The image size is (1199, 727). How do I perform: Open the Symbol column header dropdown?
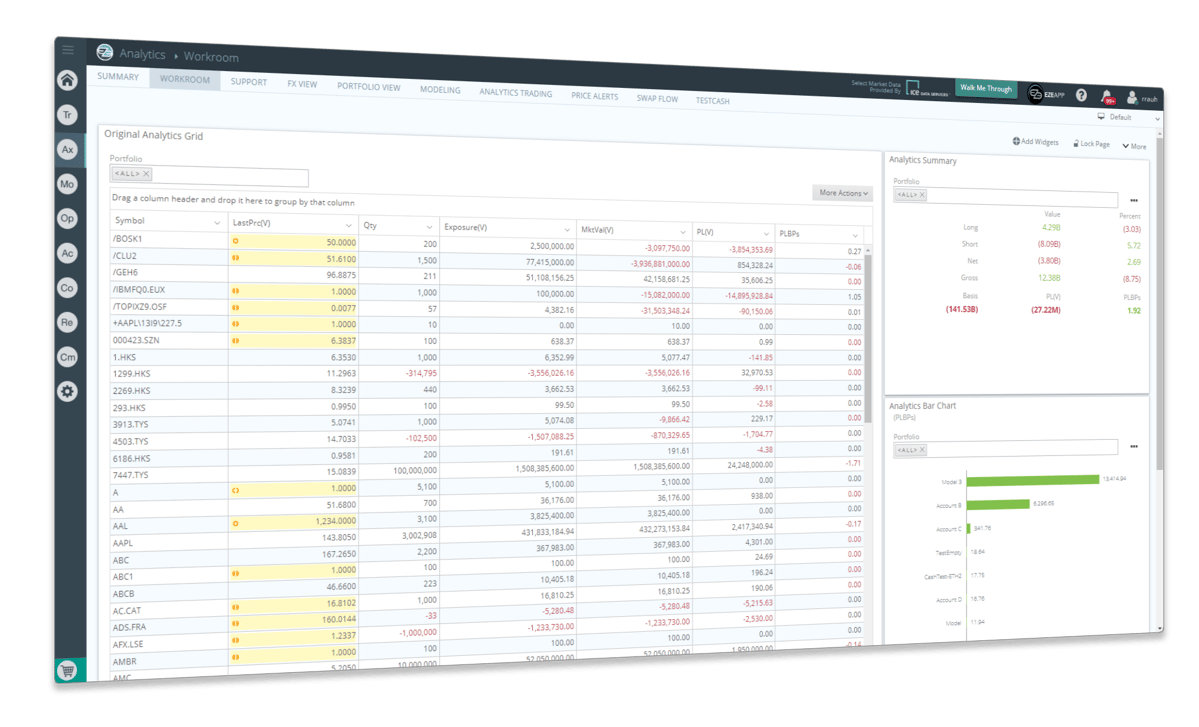pyautogui.click(x=217, y=223)
